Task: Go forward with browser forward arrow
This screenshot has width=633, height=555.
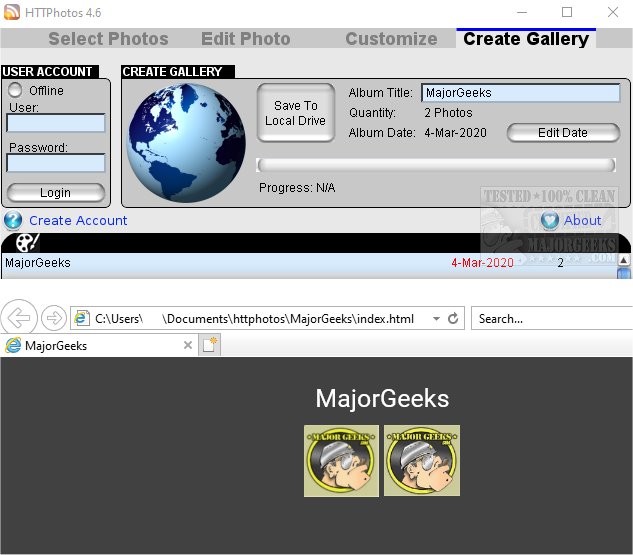Action: pyautogui.click(x=54, y=318)
